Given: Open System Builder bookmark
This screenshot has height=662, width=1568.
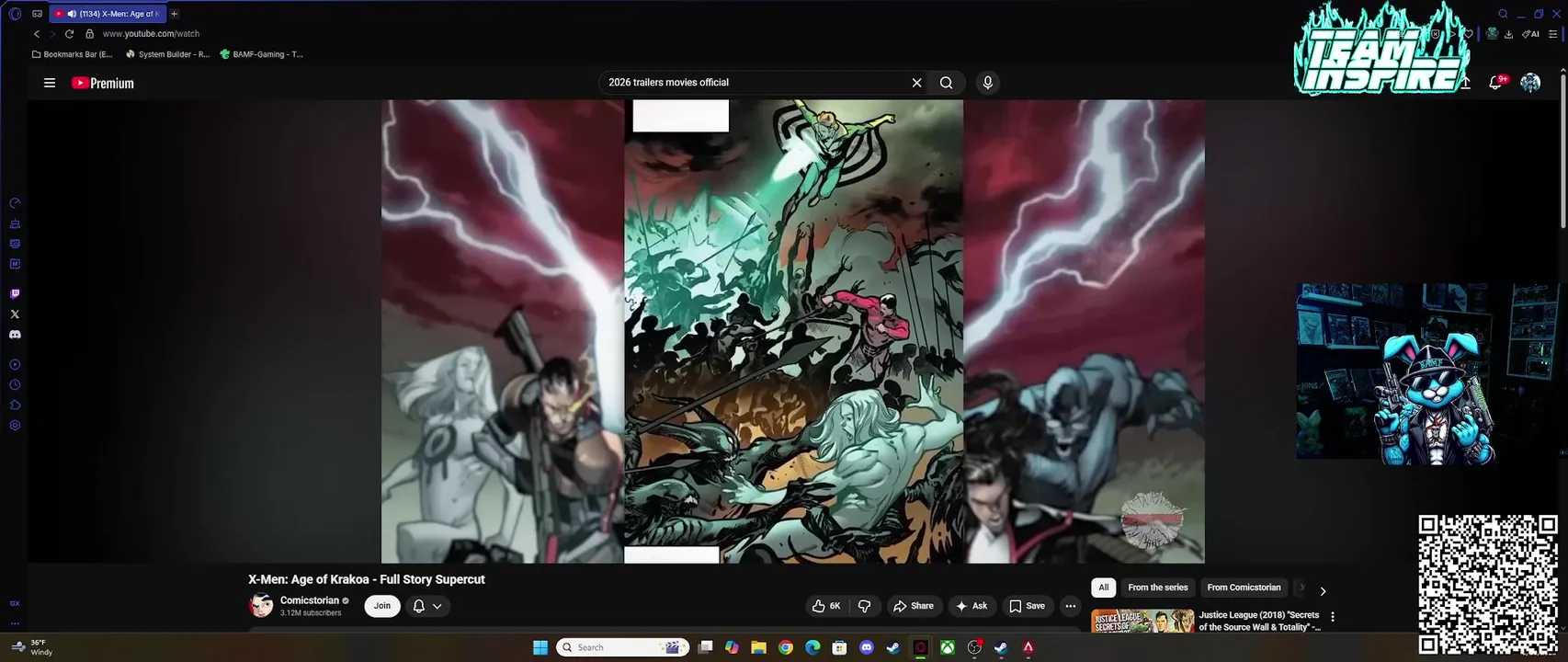Looking at the screenshot, I should (168, 54).
